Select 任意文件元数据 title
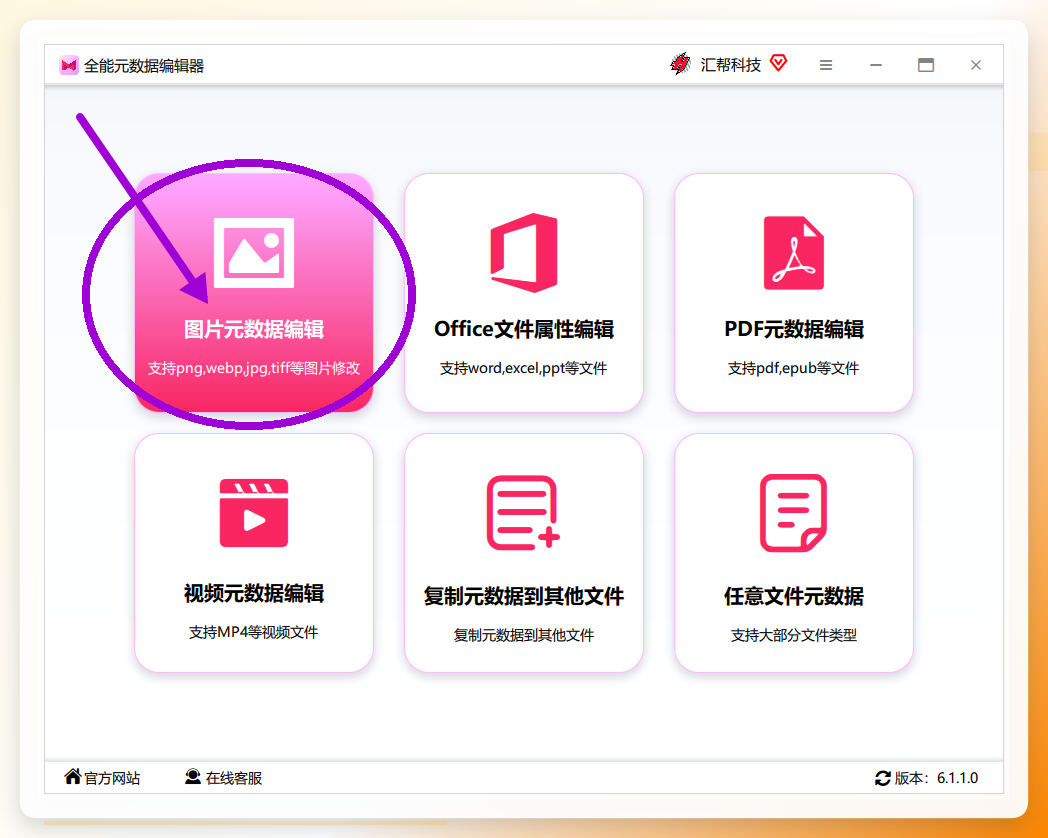The height and width of the screenshot is (838, 1048). [x=794, y=596]
